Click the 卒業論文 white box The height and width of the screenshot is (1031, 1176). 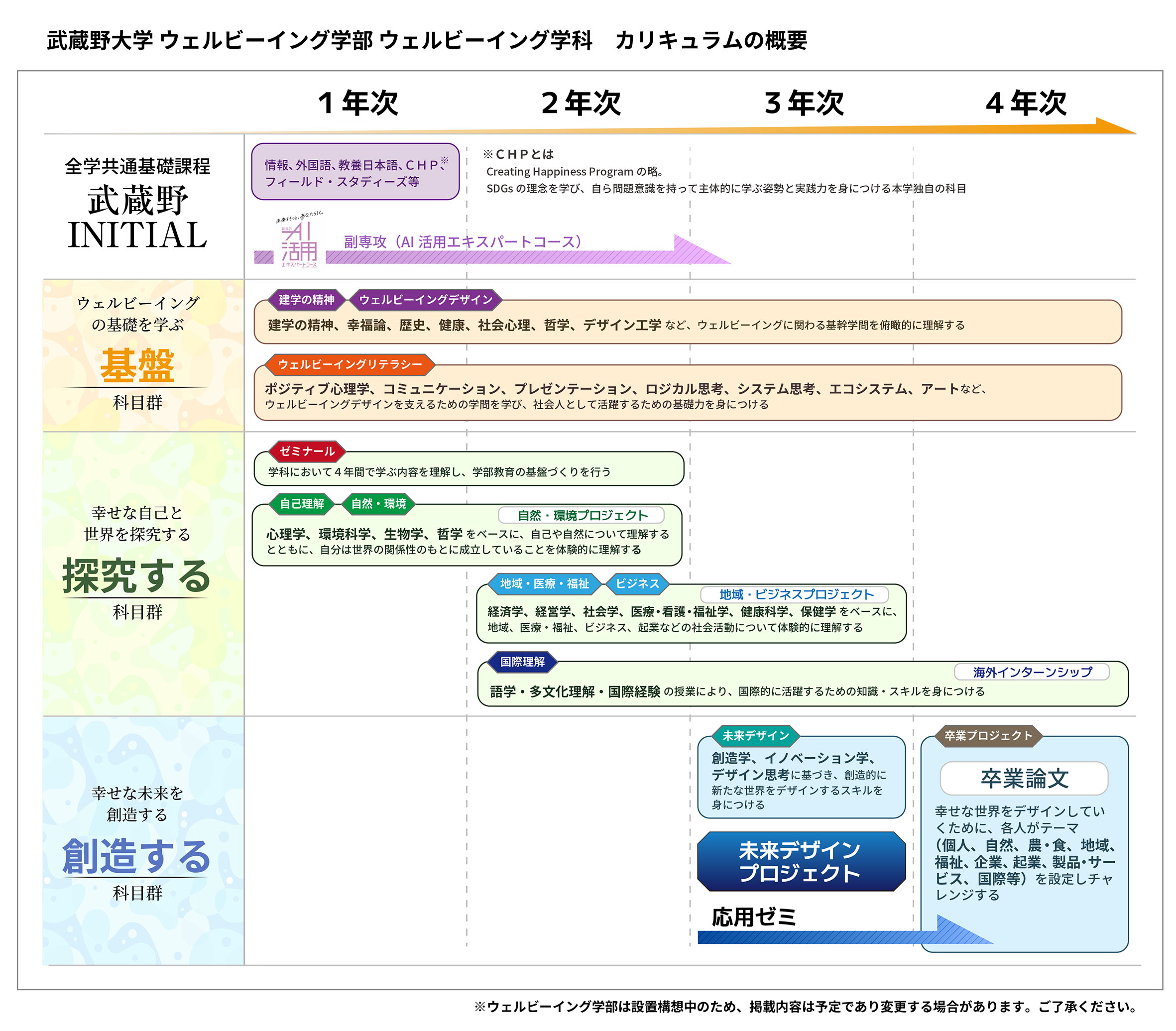(x=1024, y=779)
